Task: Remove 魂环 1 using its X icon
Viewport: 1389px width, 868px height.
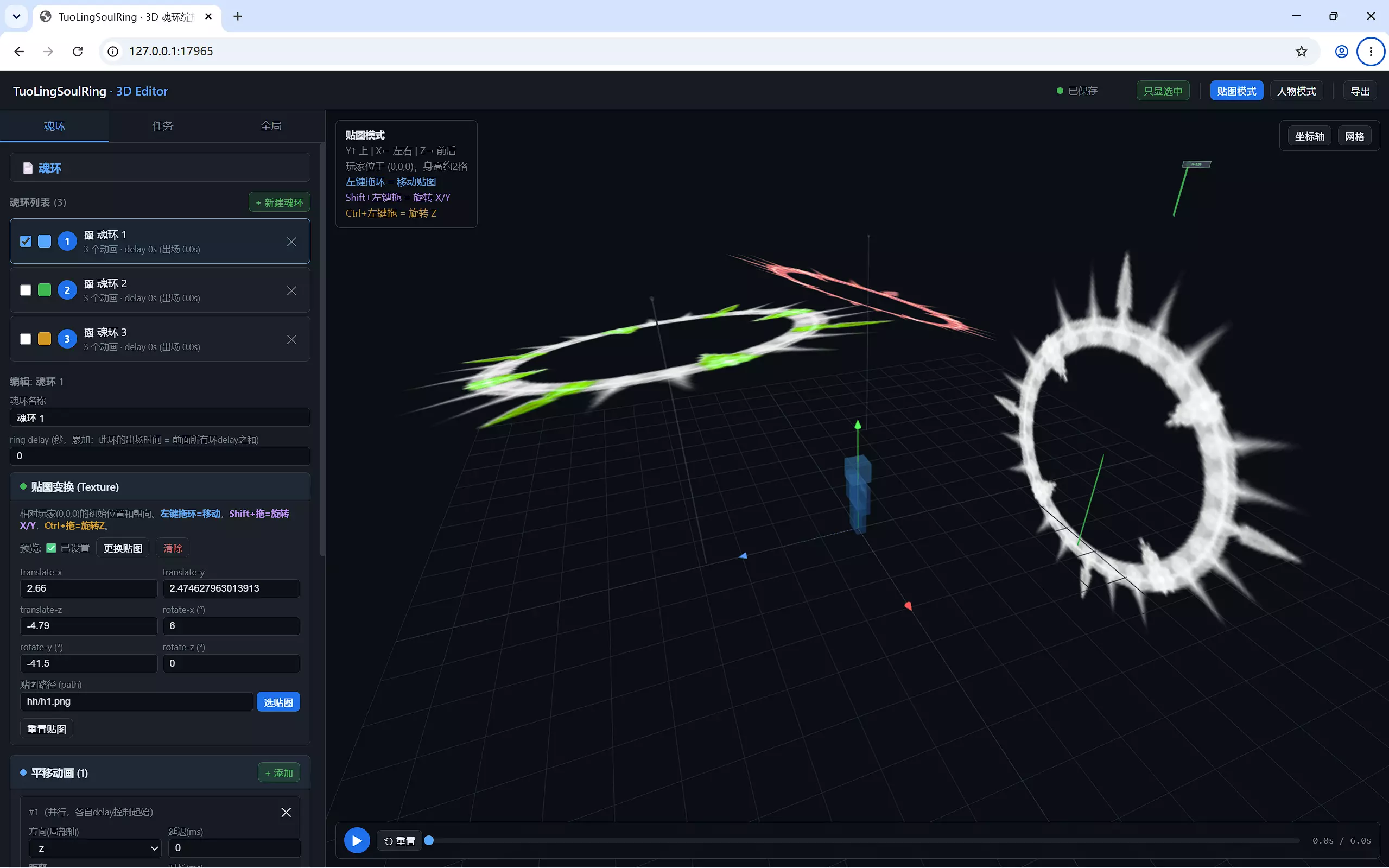Action: click(x=291, y=242)
